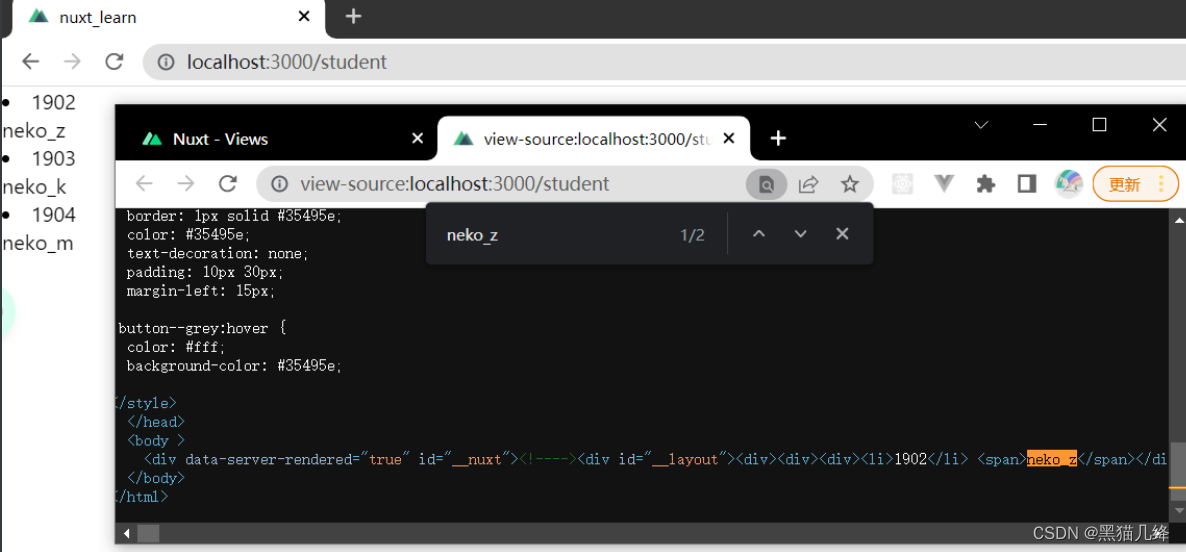
Task: View site info icon beside localhost:3000/student
Action: pyautogui.click(x=166, y=62)
